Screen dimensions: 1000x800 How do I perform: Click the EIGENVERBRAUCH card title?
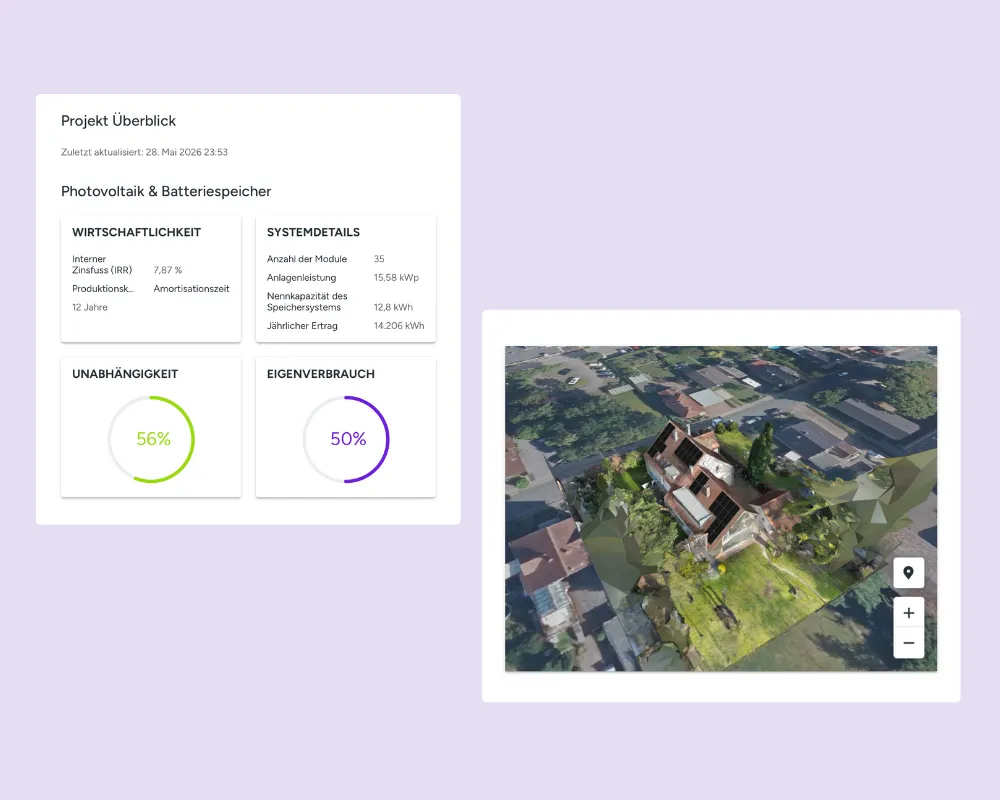coord(321,374)
